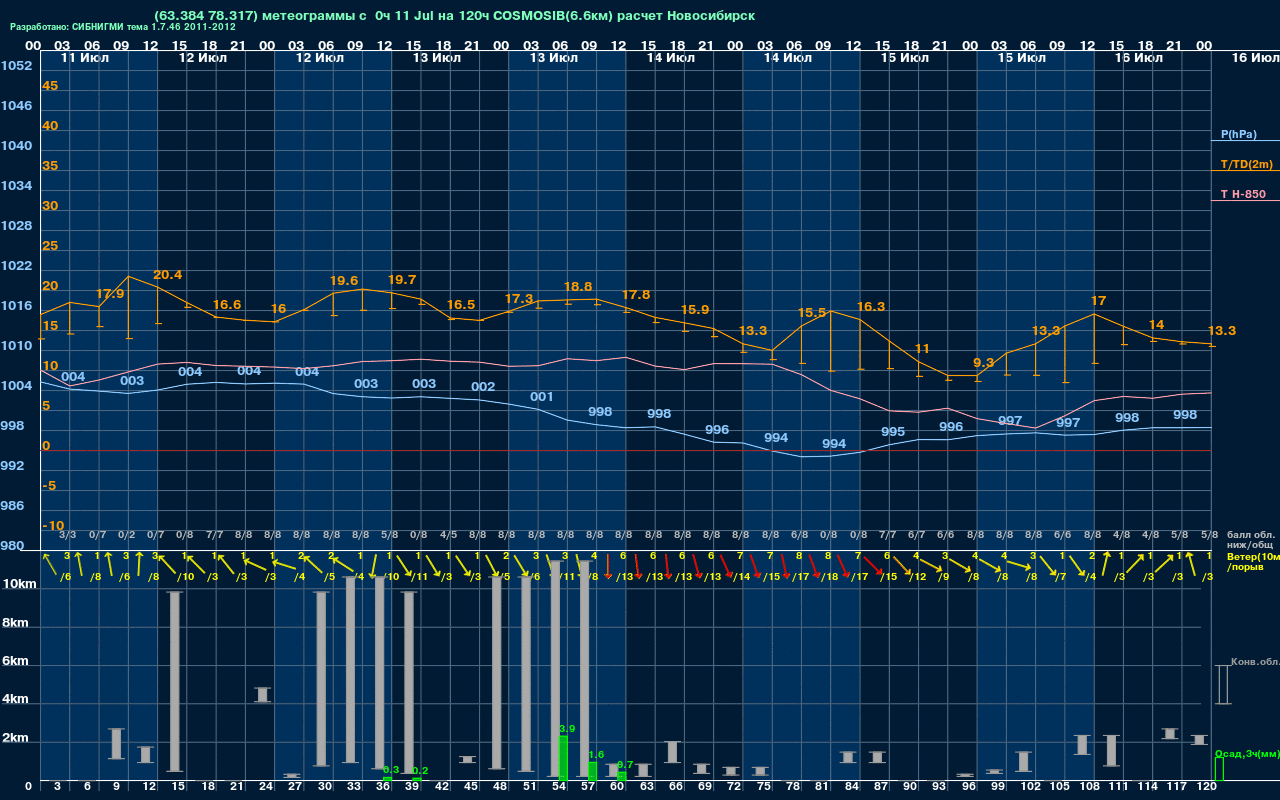Image resolution: width=1280 pixels, height=800 pixels.
Task: Click hour 117 on the bottom axis
Action: tap(1177, 787)
